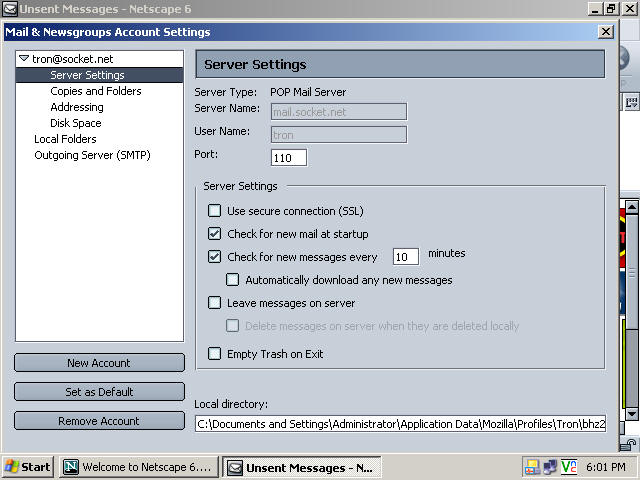The width and height of the screenshot is (640, 480).
Task: Click toolbar icon right of dialog in background window
Action: click(631, 102)
